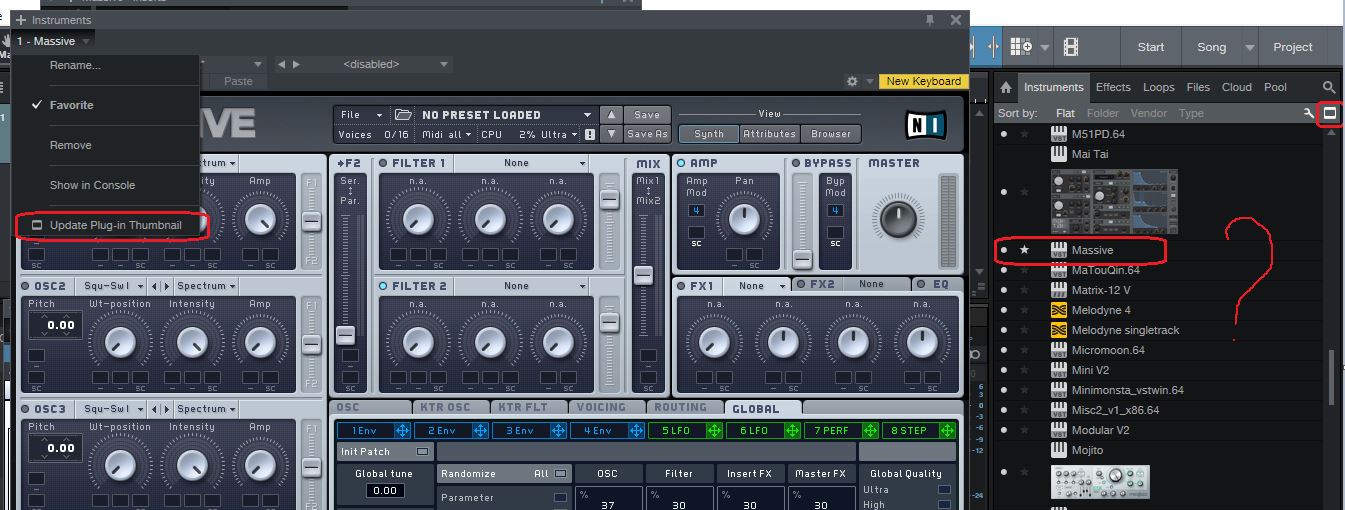
Task: Choose Rename... from the context menu
Action: tap(75, 65)
